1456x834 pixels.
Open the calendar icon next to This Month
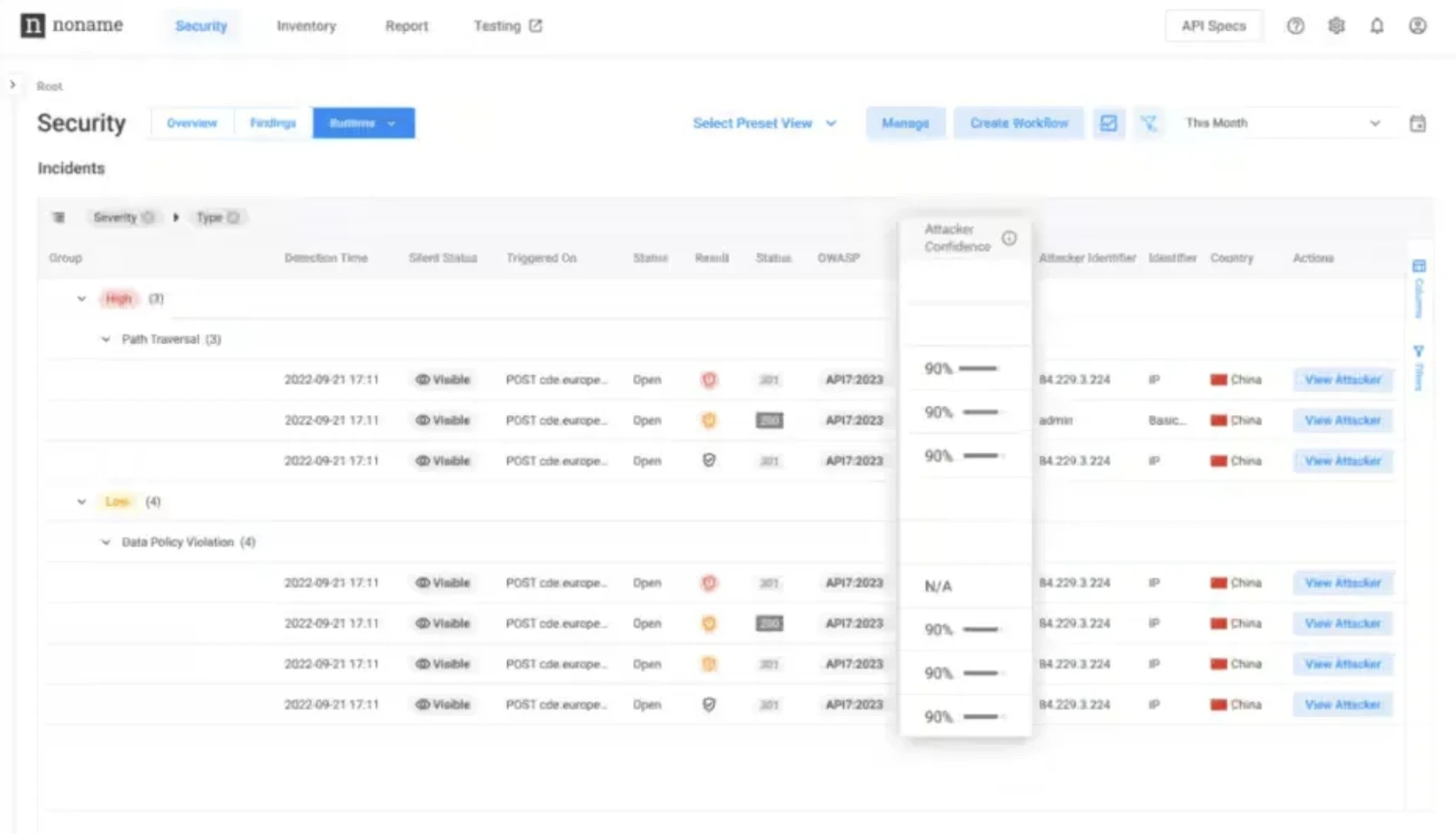pos(1418,123)
